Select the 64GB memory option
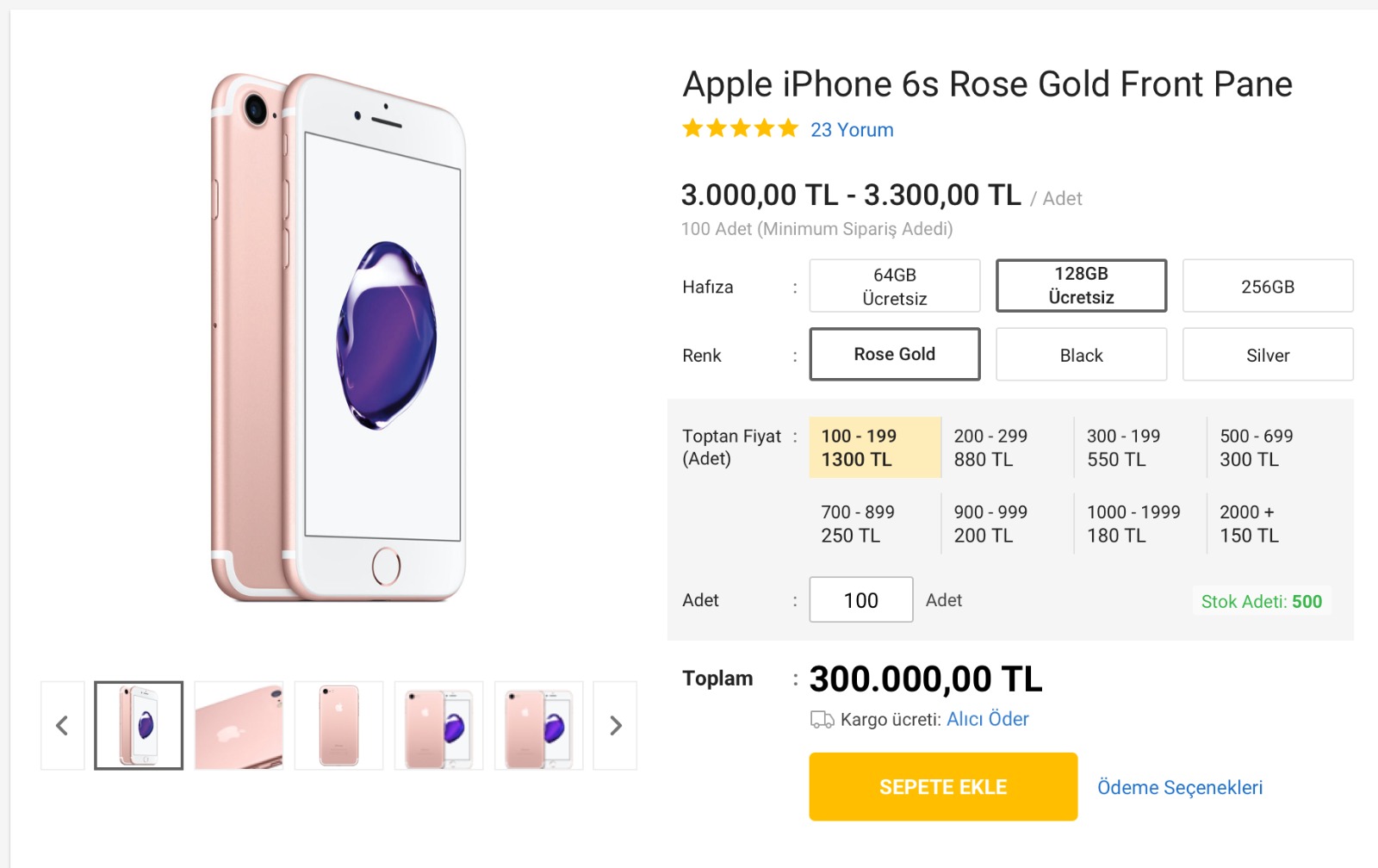 click(895, 286)
